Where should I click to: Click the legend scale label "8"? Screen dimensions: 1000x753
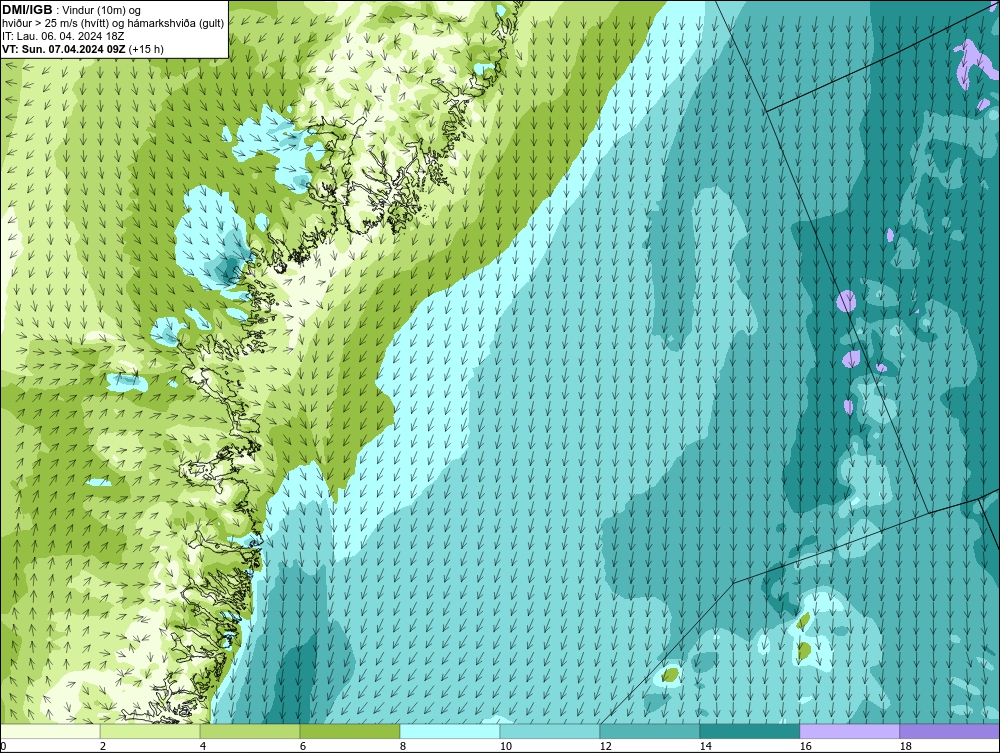pyautogui.click(x=402, y=746)
